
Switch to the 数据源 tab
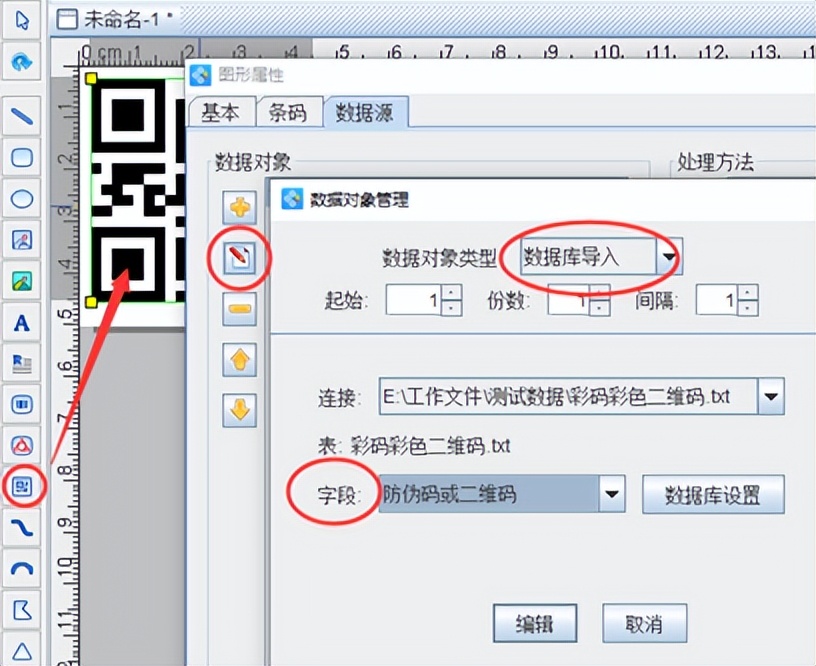tap(365, 112)
